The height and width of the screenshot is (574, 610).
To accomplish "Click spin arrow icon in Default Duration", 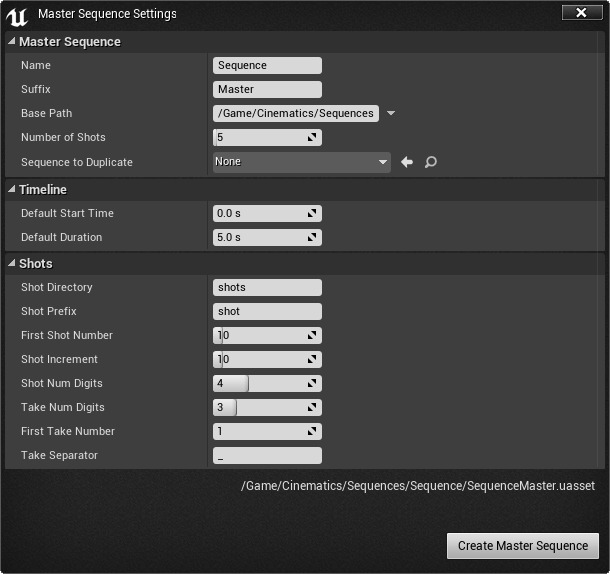I will pyautogui.click(x=312, y=237).
